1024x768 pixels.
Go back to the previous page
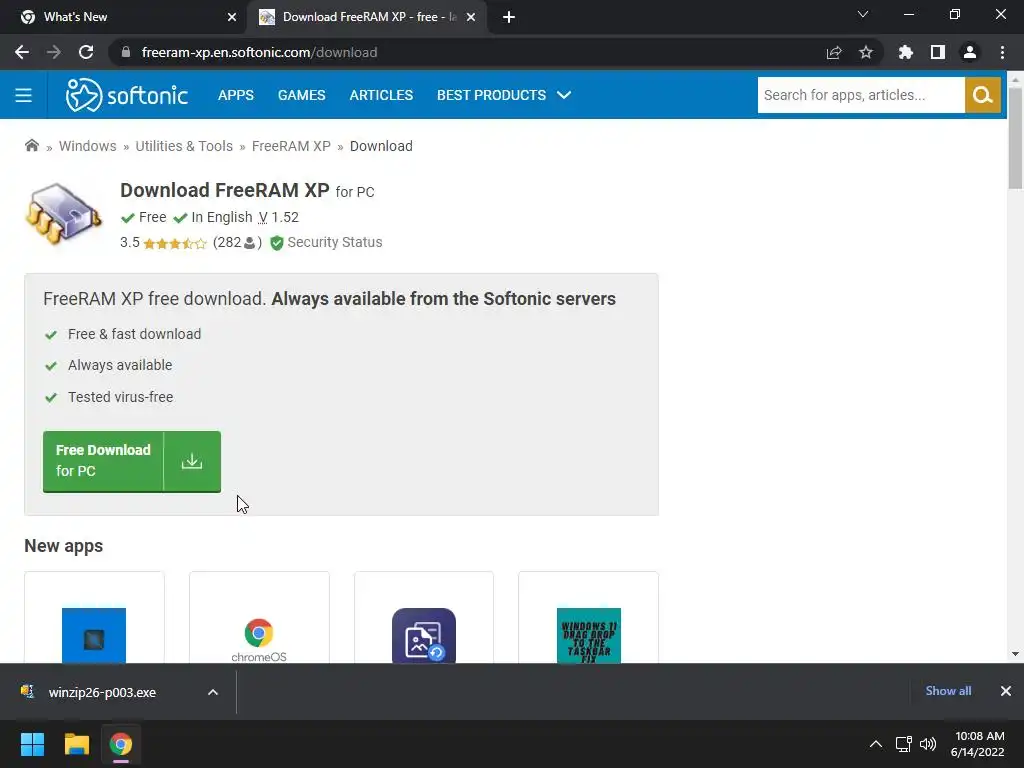(22, 52)
